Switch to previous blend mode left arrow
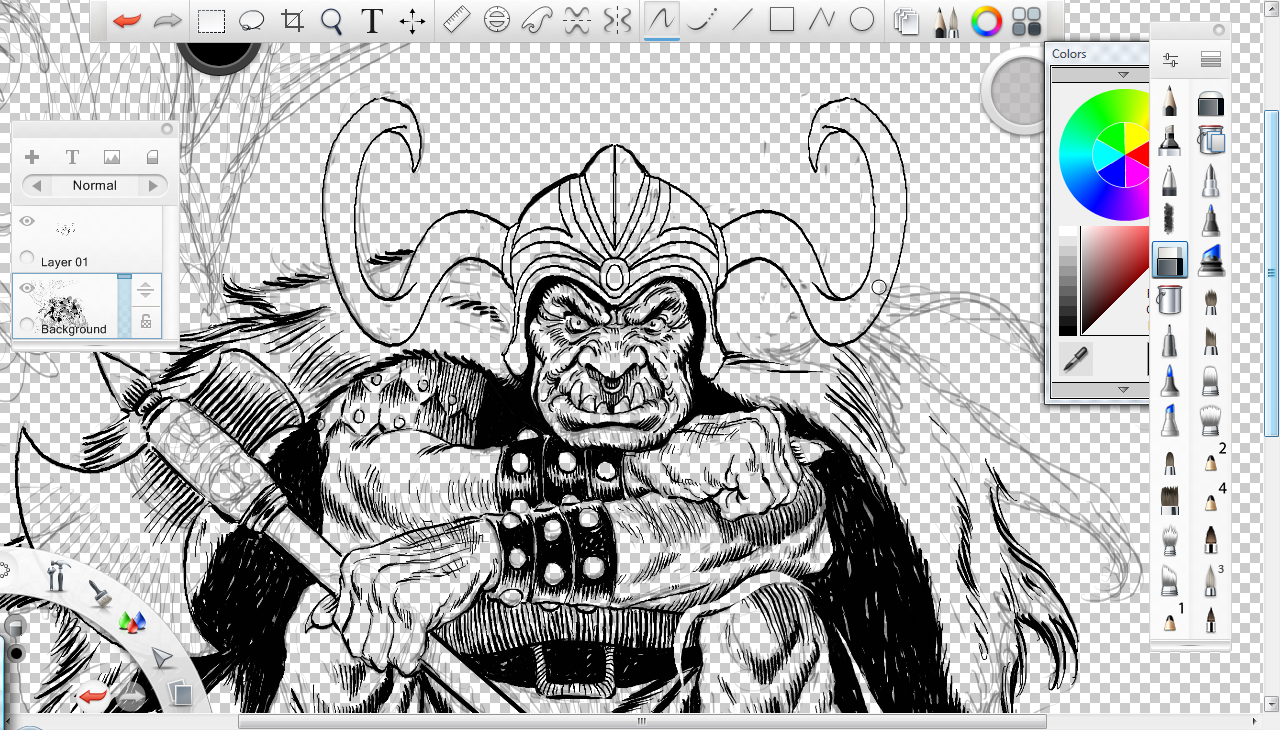The height and width of the screenshot is (730, 1280). click(x=36, y=185)
